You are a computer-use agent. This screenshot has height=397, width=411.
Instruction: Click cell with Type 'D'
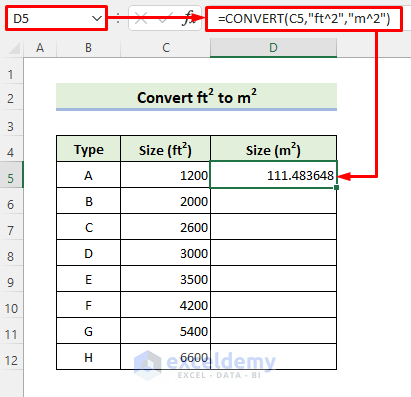[x=89, y=253]
